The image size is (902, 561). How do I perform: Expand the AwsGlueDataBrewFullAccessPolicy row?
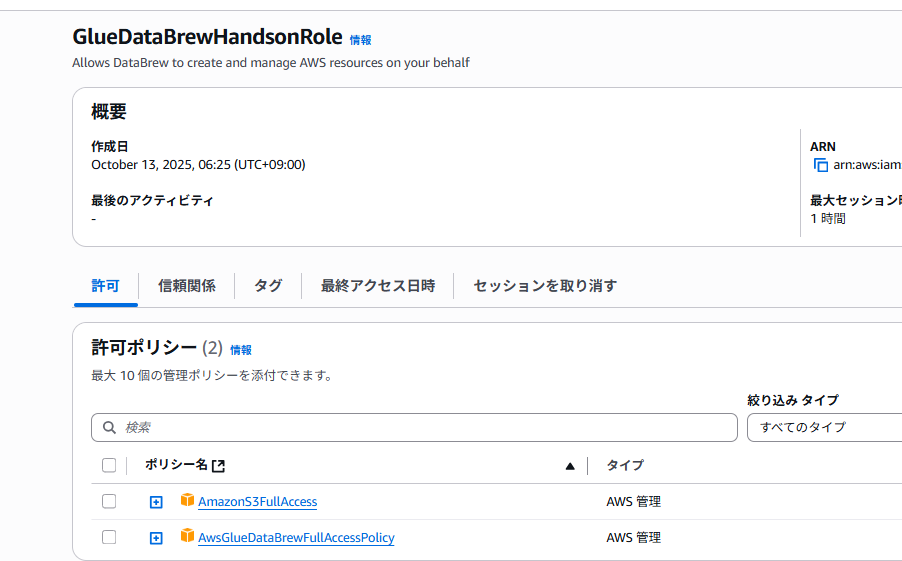tap(156, 538)
